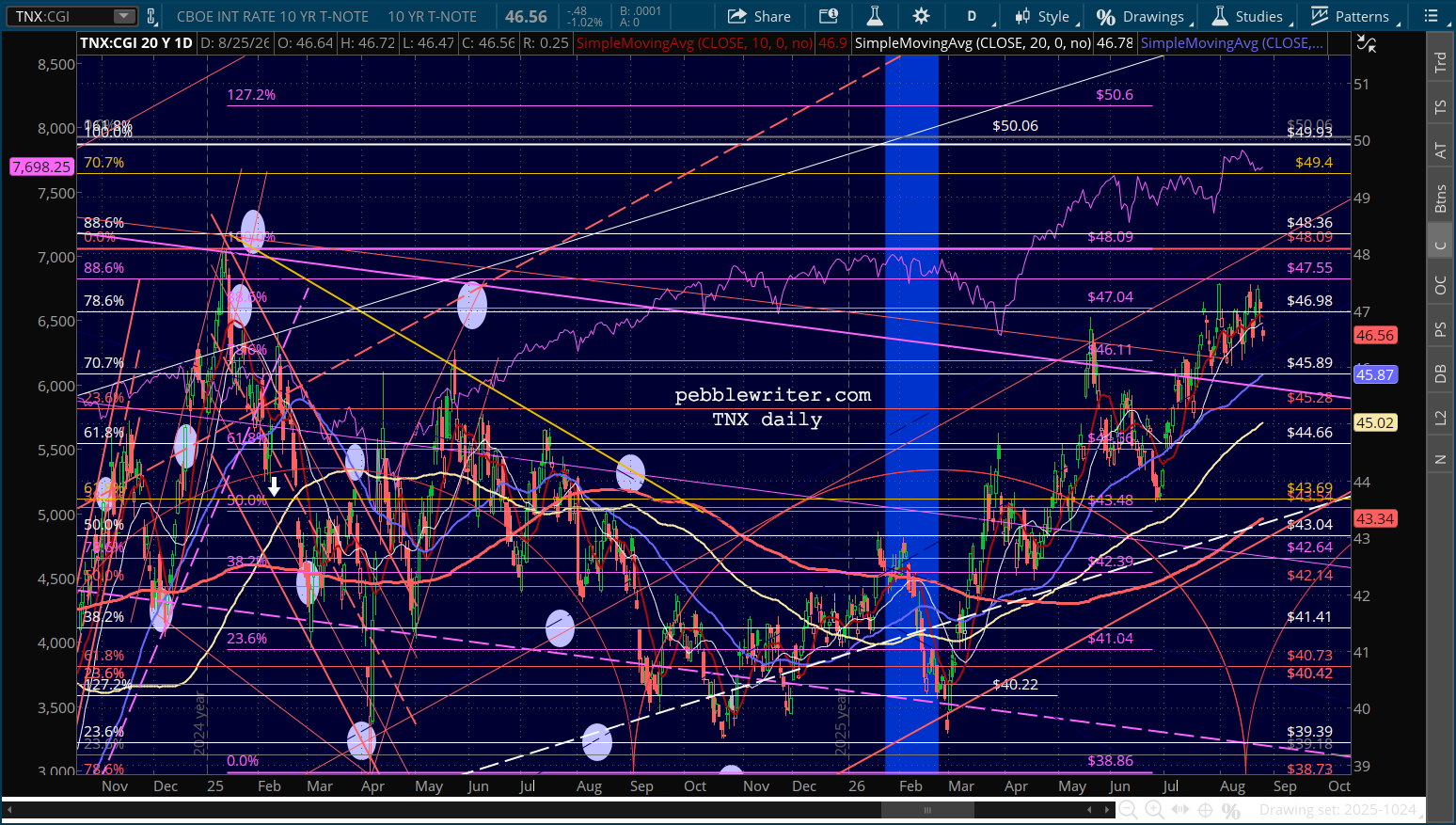Toggle the AT sidebar tab
1456x825 pixels.
(1440, 151)
